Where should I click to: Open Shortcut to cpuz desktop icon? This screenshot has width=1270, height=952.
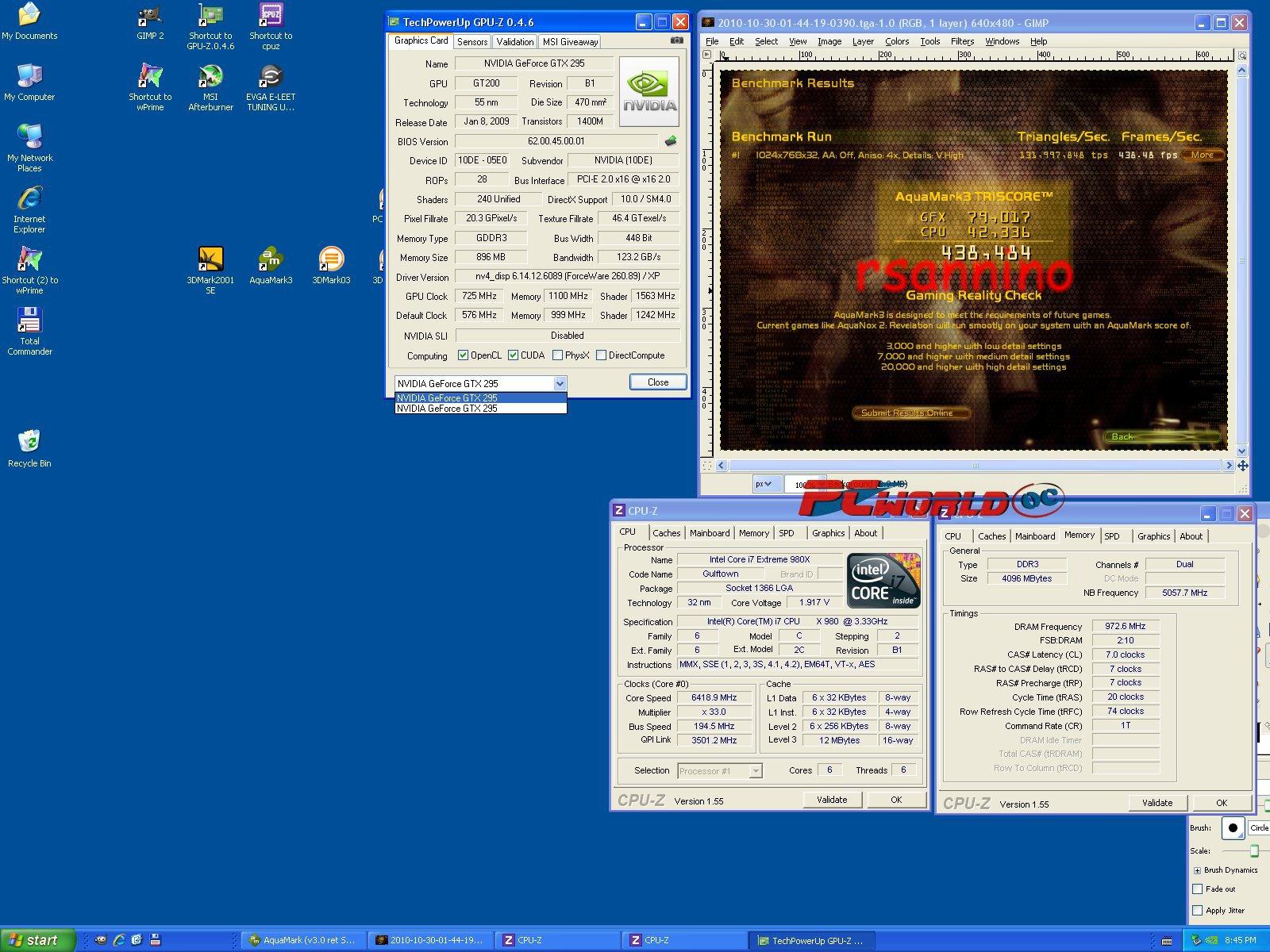271,27
